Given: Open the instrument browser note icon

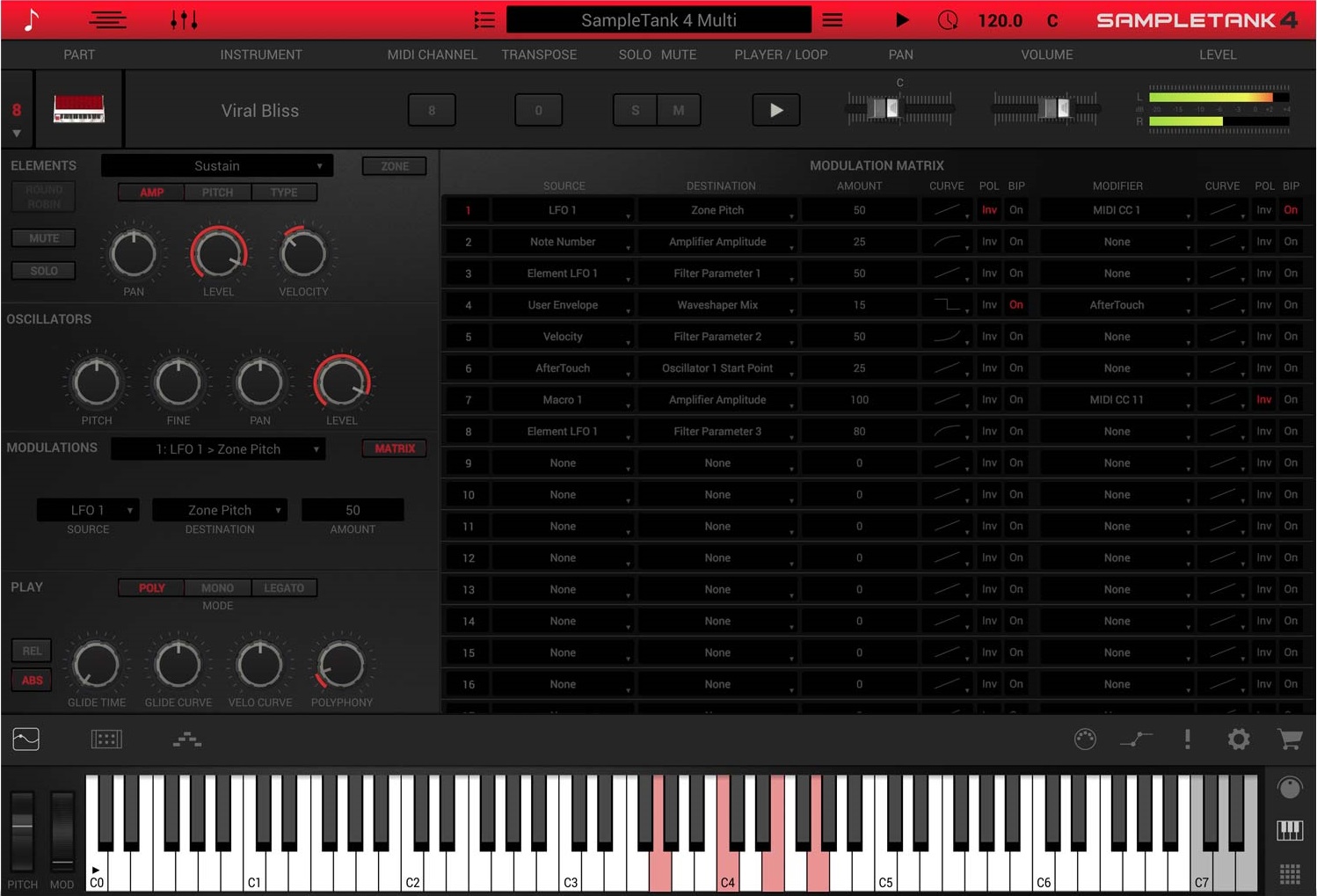Looking at the screenshot, I should 32,19.
